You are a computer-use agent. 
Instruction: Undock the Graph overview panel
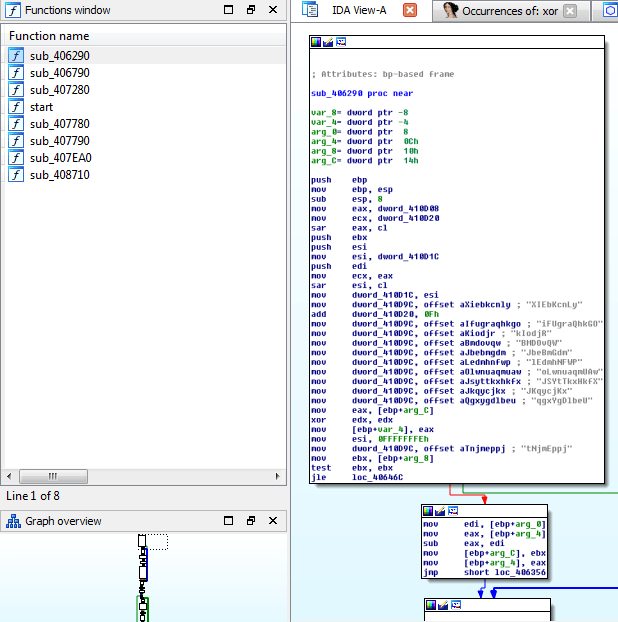[x=251, y=521]
